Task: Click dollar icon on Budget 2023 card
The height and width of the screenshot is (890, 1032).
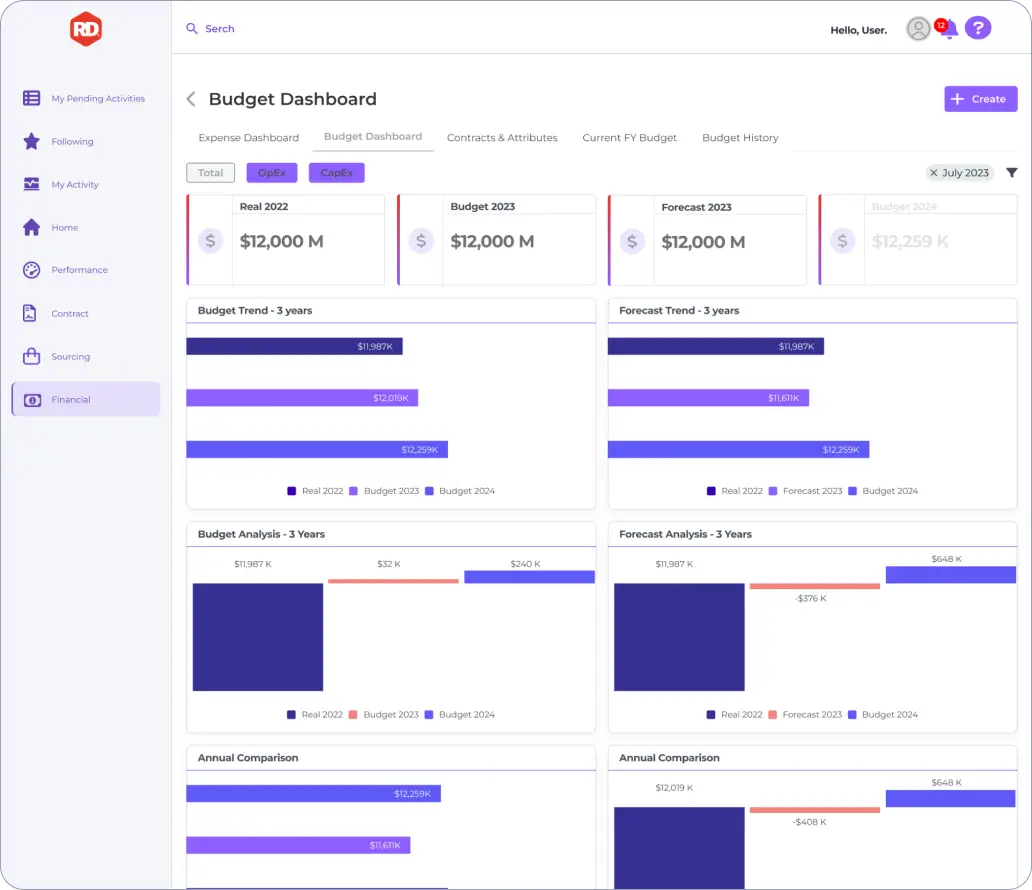Action: pyautogui.click(x=421, y=241)
